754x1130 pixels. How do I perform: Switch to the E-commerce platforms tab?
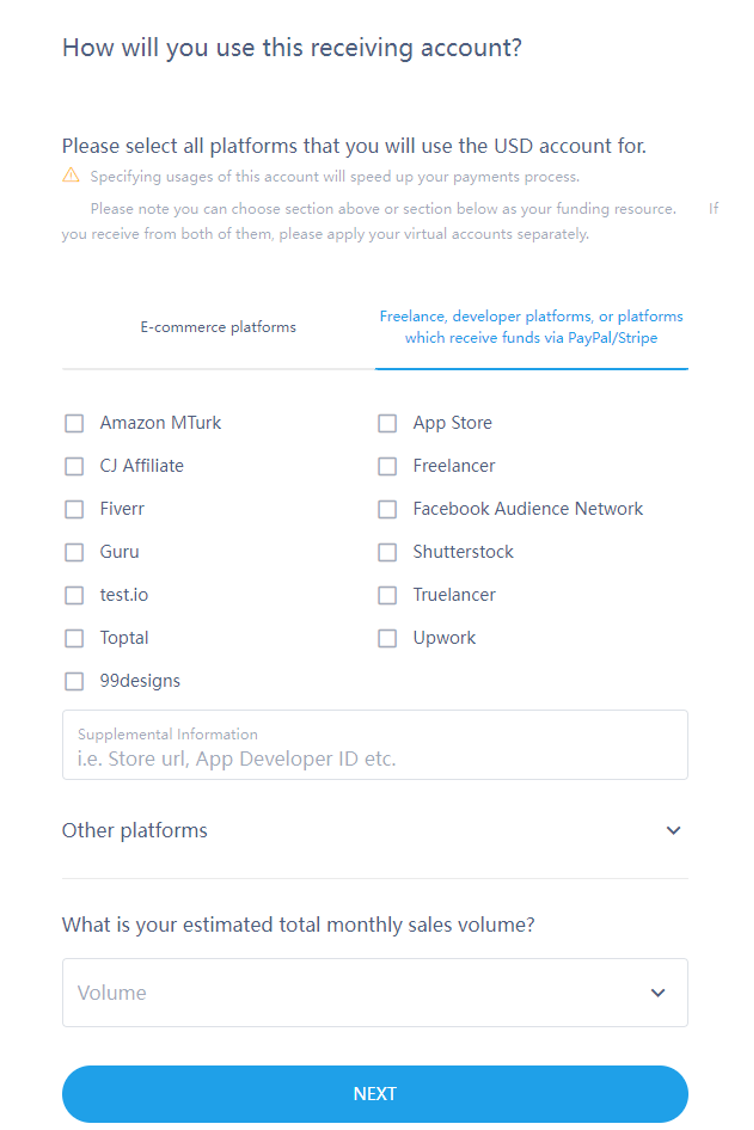(x=218, y=327)
